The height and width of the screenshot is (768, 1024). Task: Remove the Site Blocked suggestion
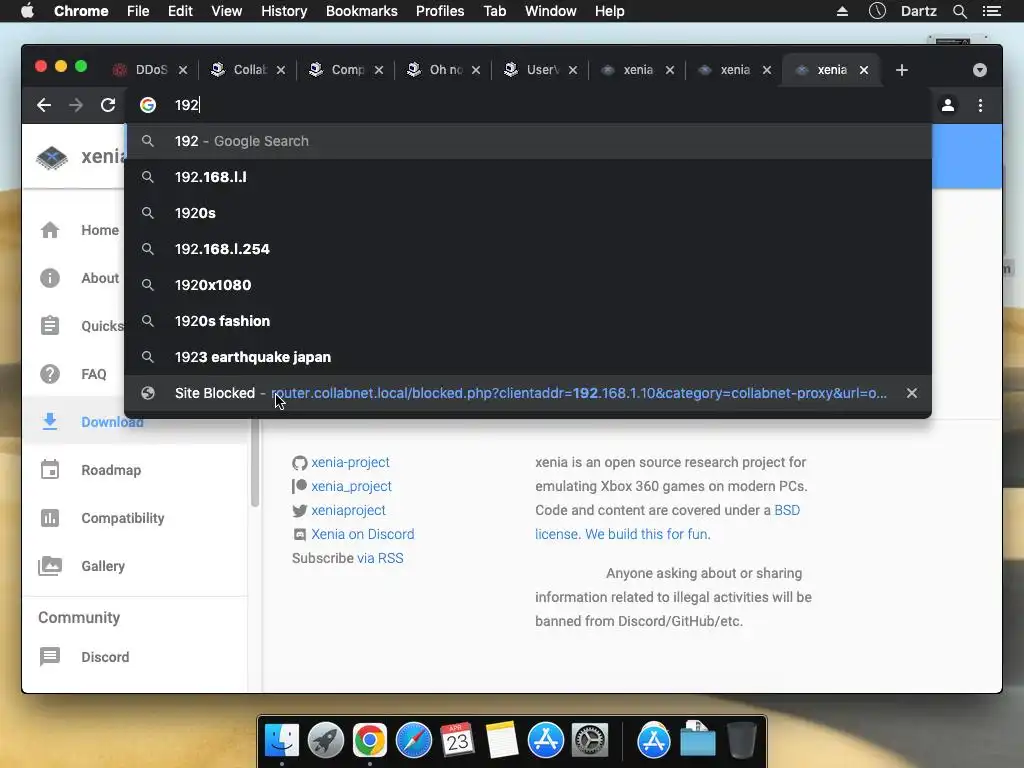[912, 393]
